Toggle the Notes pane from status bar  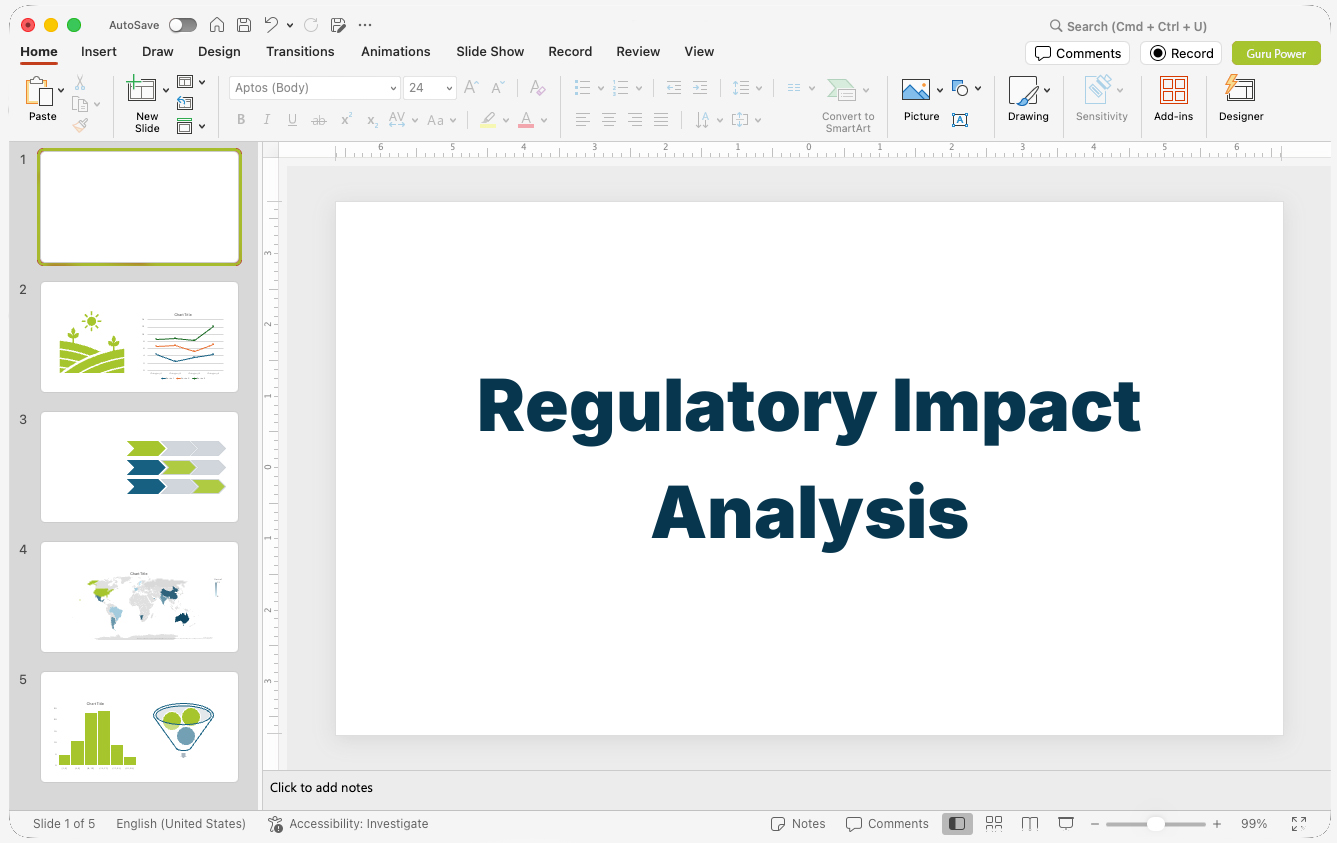(798, 824)
